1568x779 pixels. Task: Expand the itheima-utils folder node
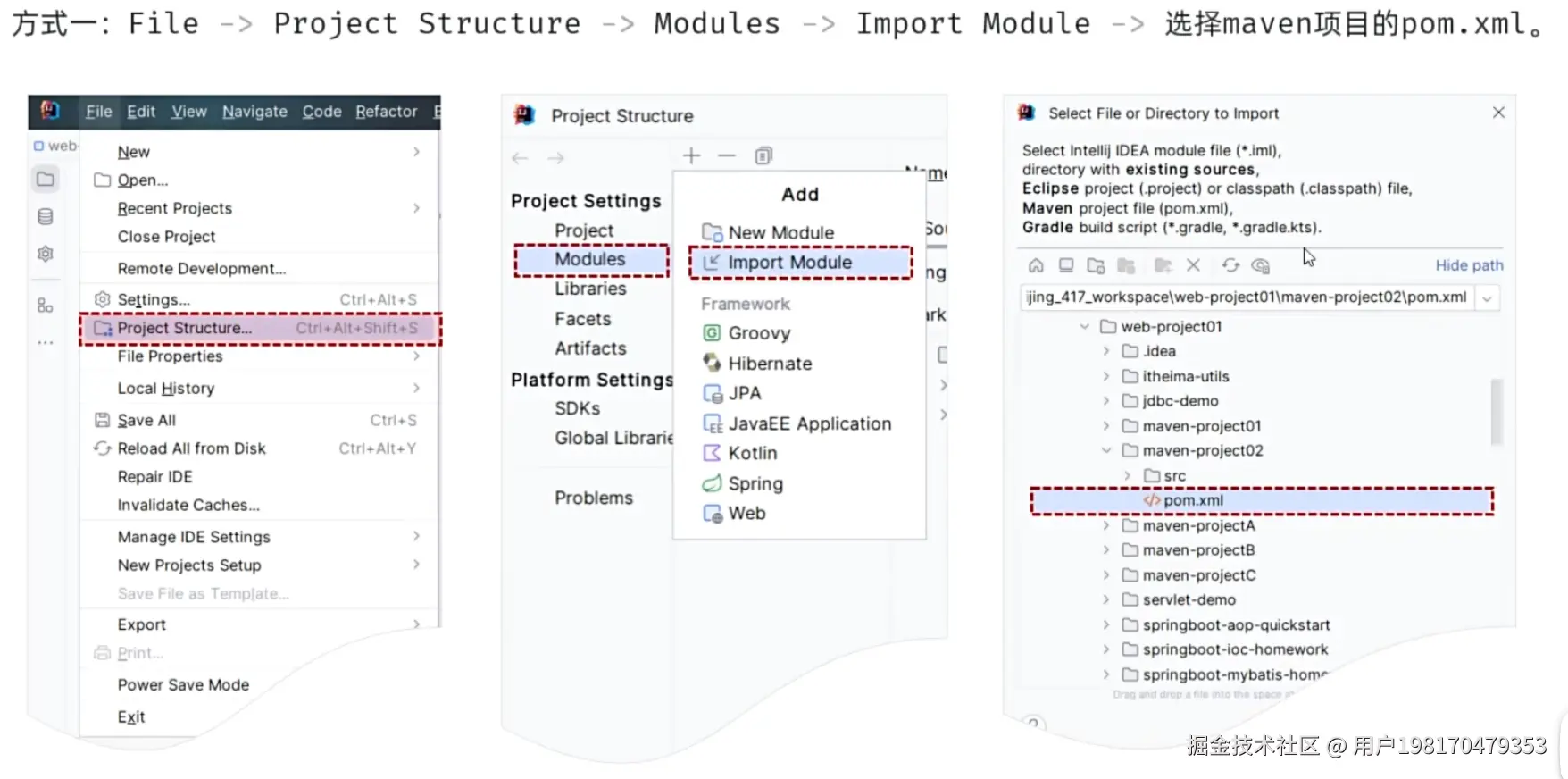coord(1106,376)
